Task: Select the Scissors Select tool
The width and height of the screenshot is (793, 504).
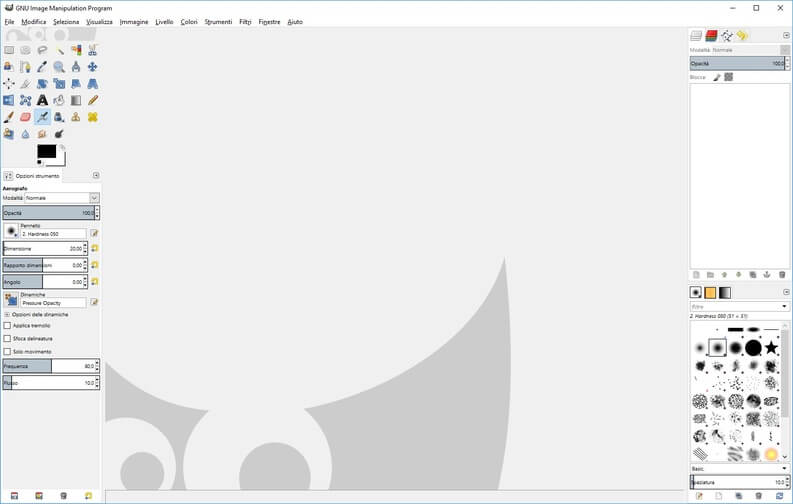Action: click(x=93, y=50)
